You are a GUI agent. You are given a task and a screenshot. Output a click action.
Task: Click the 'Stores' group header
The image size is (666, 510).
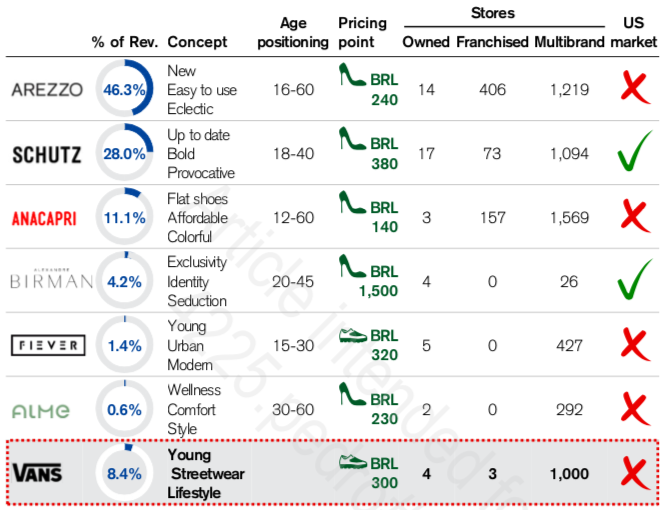coord(493,13)
